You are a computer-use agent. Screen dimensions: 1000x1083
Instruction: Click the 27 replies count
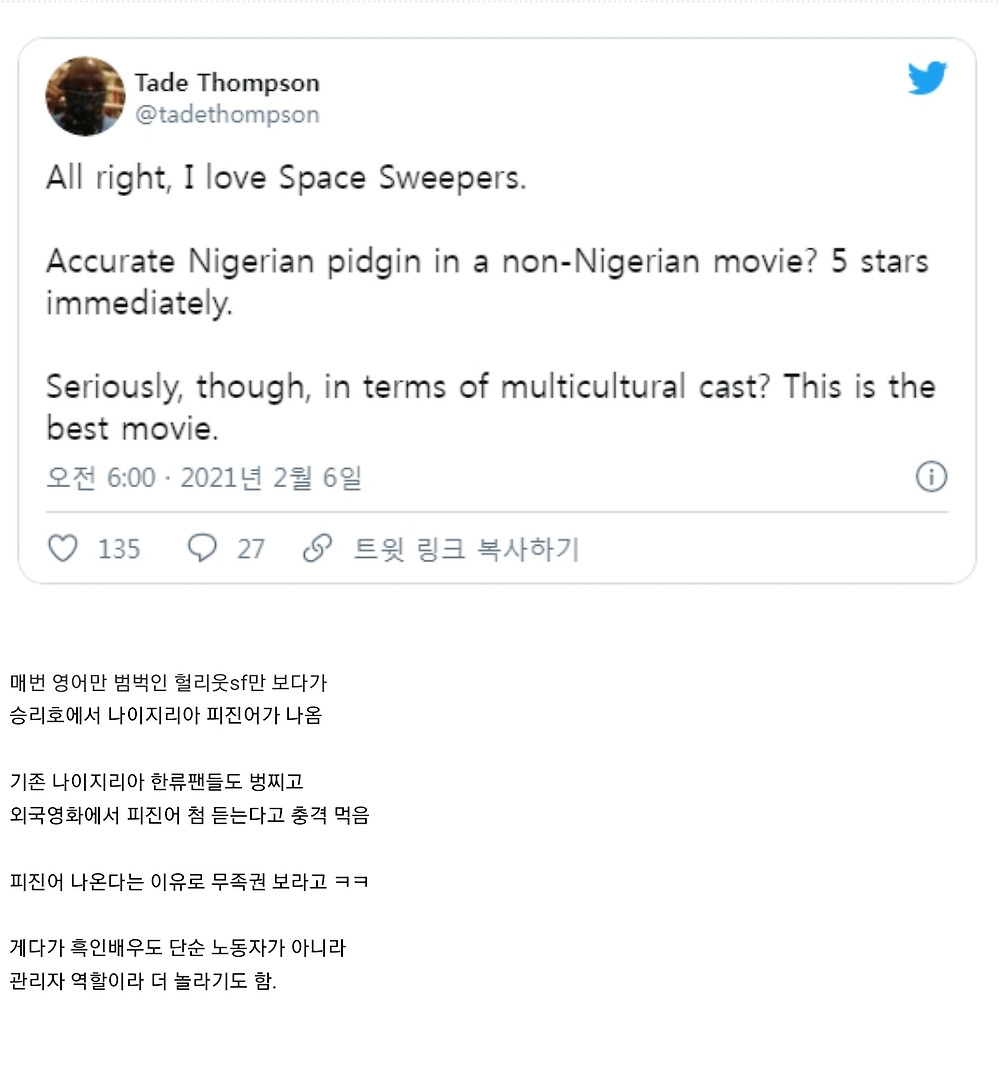251,549
